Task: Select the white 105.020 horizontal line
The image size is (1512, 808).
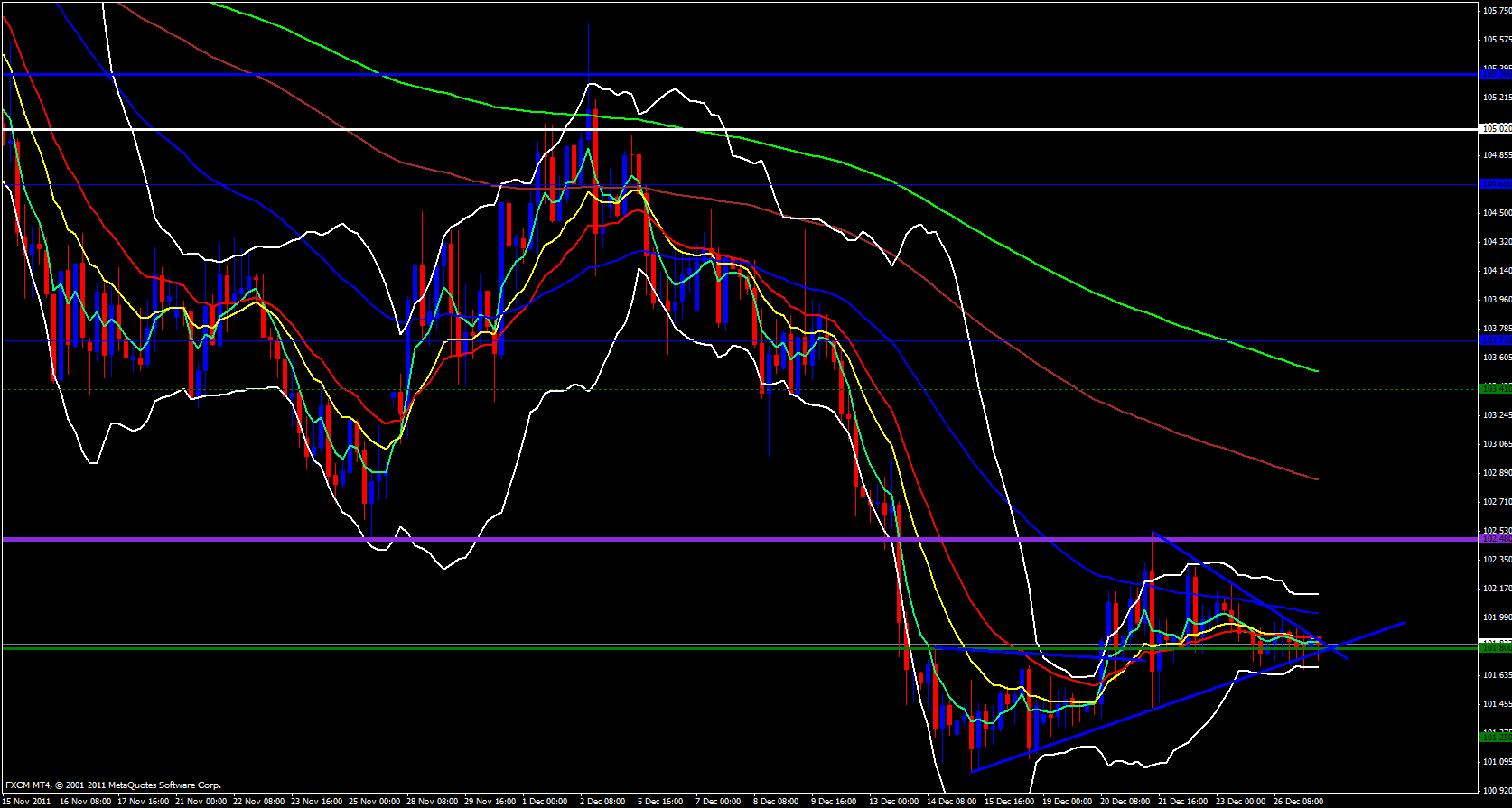Action: coord(723,129)
